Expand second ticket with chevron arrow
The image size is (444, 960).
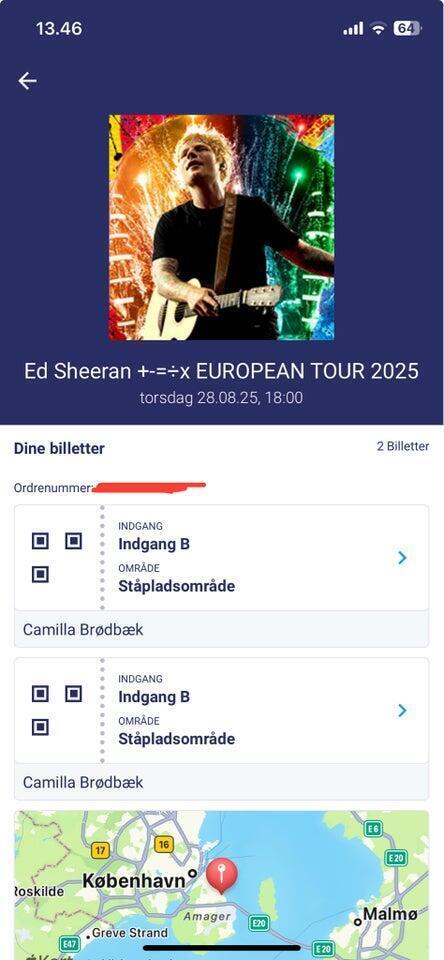402,711
